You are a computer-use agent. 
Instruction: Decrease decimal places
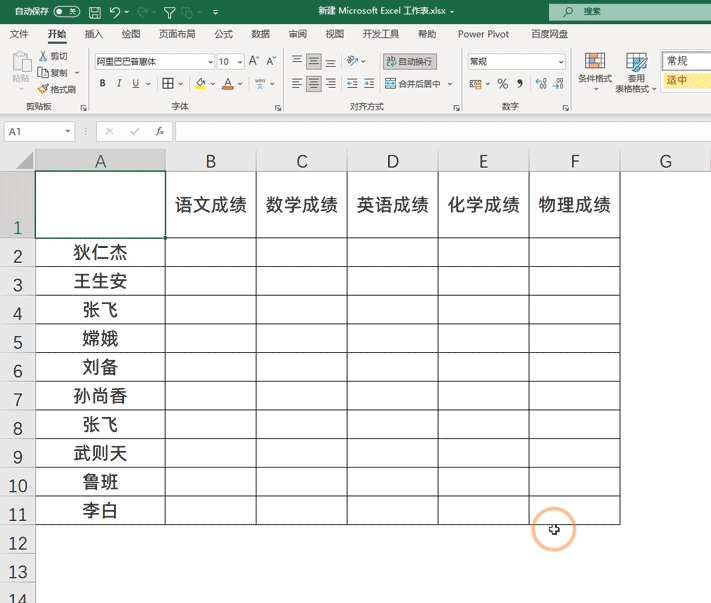click(558, 83)
